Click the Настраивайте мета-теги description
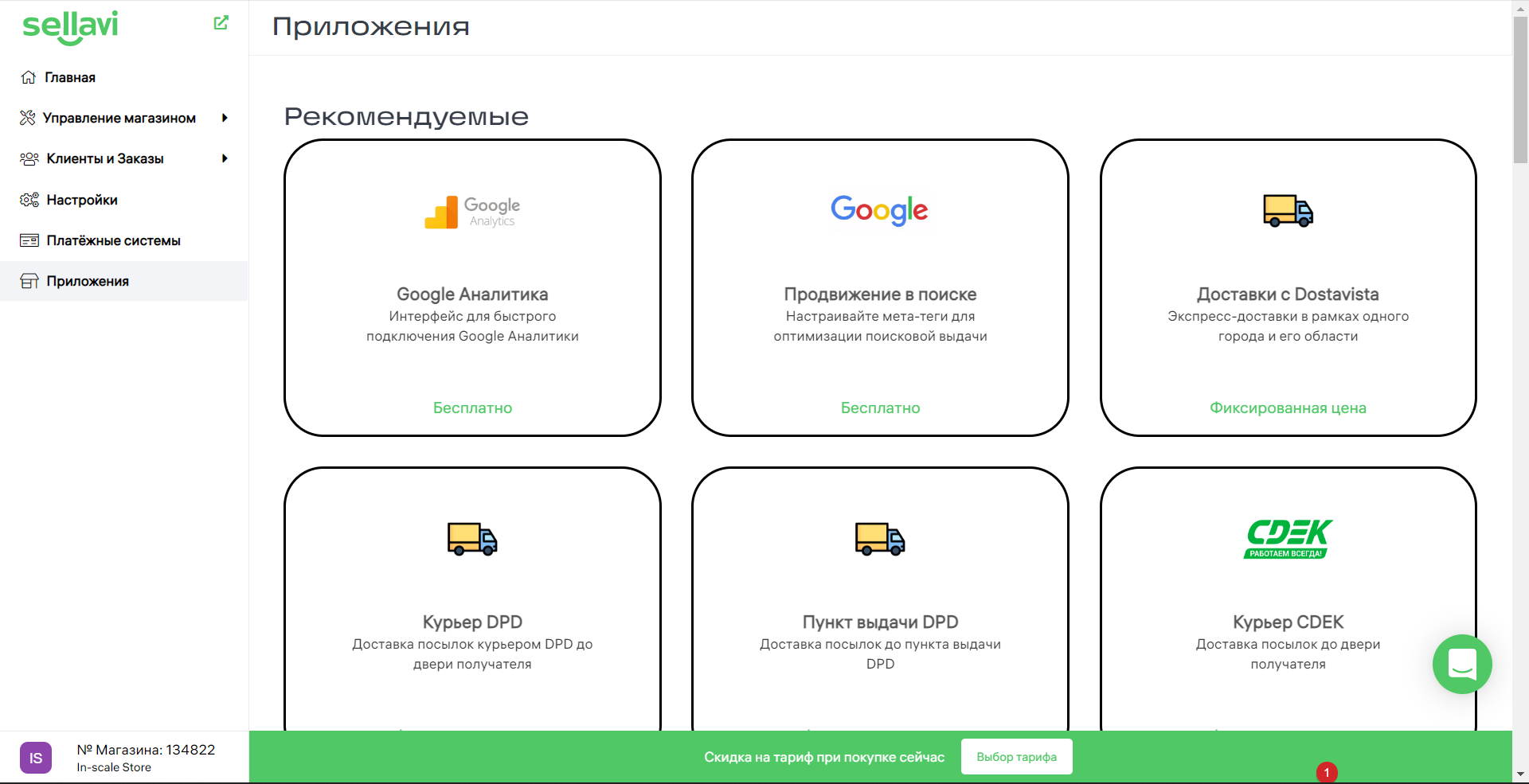Screen dimensions: 1529x784 (880, 326)
